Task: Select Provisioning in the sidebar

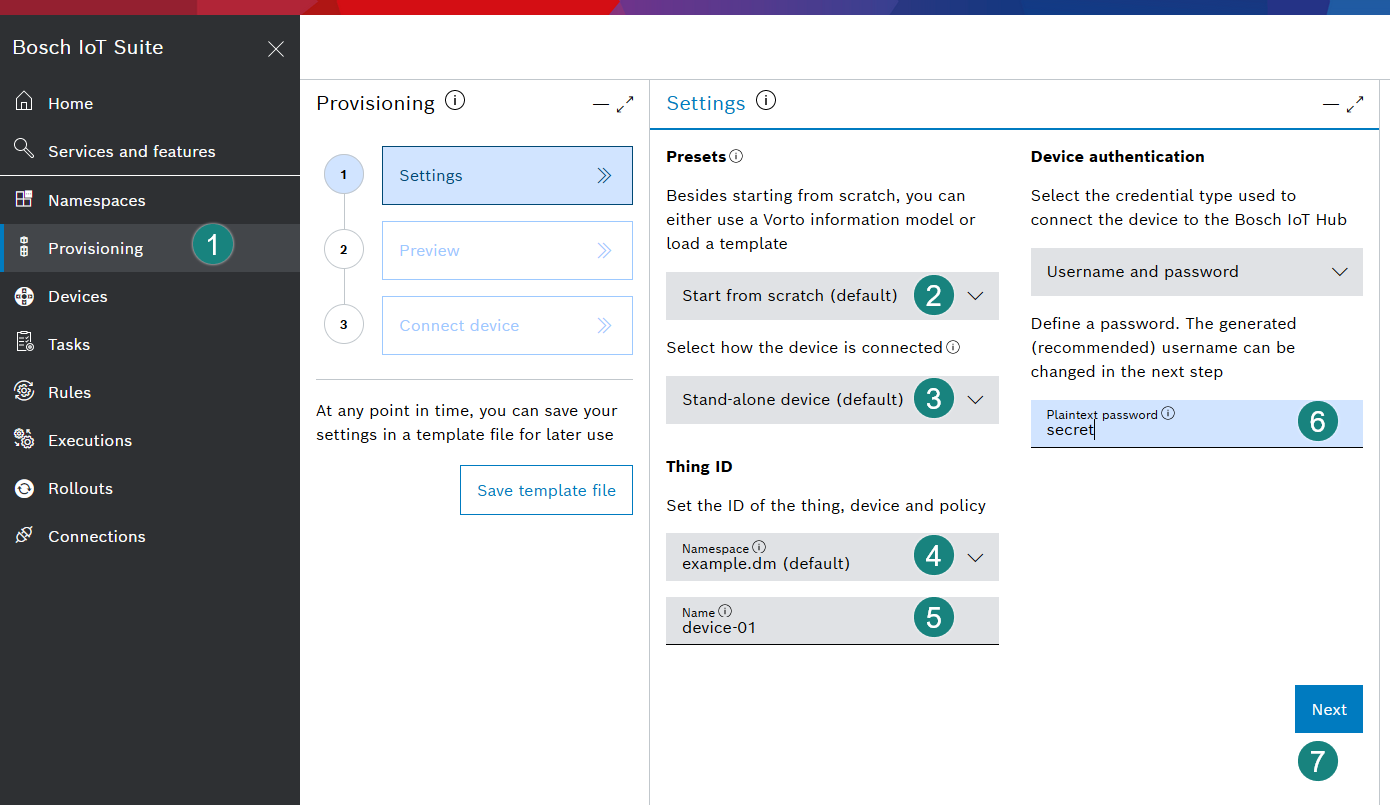Action: coord(150,248)
